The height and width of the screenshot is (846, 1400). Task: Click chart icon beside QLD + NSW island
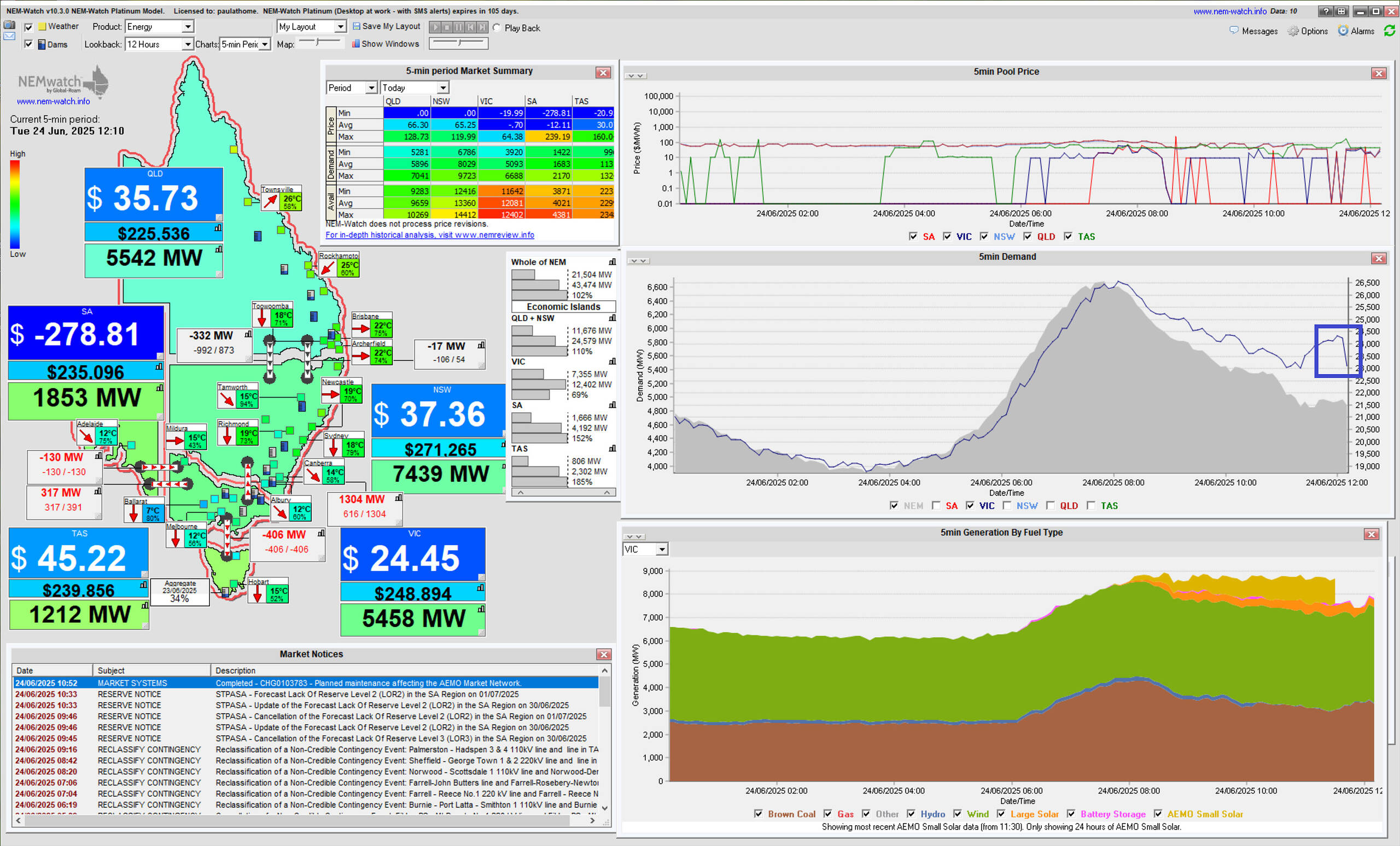(x=612, y=318)
